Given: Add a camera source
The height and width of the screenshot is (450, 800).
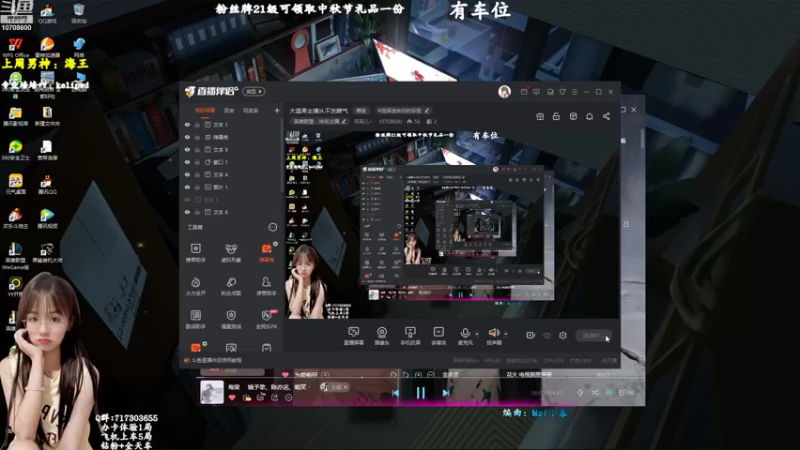Looking at the screenshot, I should pyautogui.click(x=382, y=336).
